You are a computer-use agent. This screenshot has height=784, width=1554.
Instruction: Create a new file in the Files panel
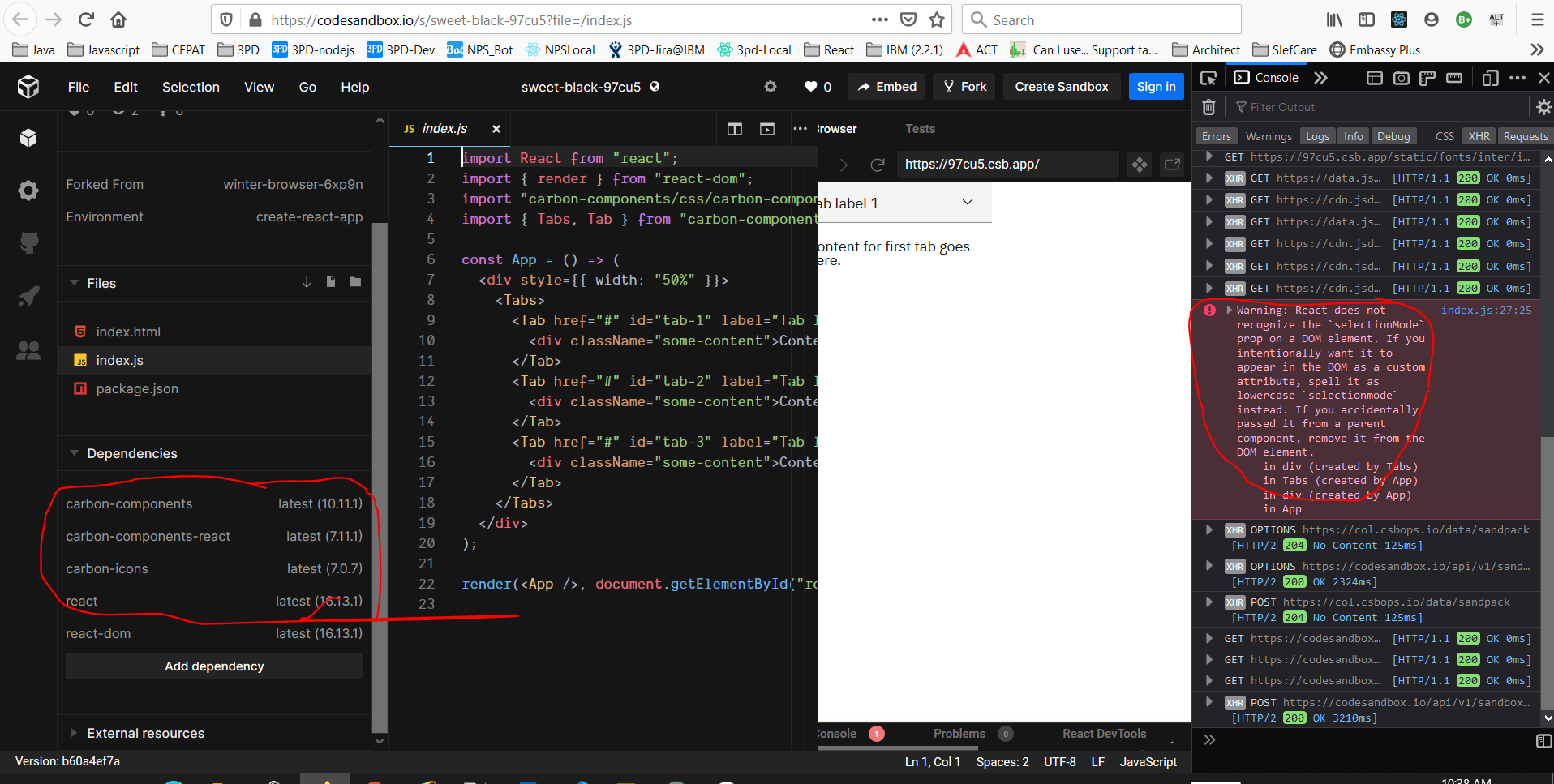[x=330, y=281]
